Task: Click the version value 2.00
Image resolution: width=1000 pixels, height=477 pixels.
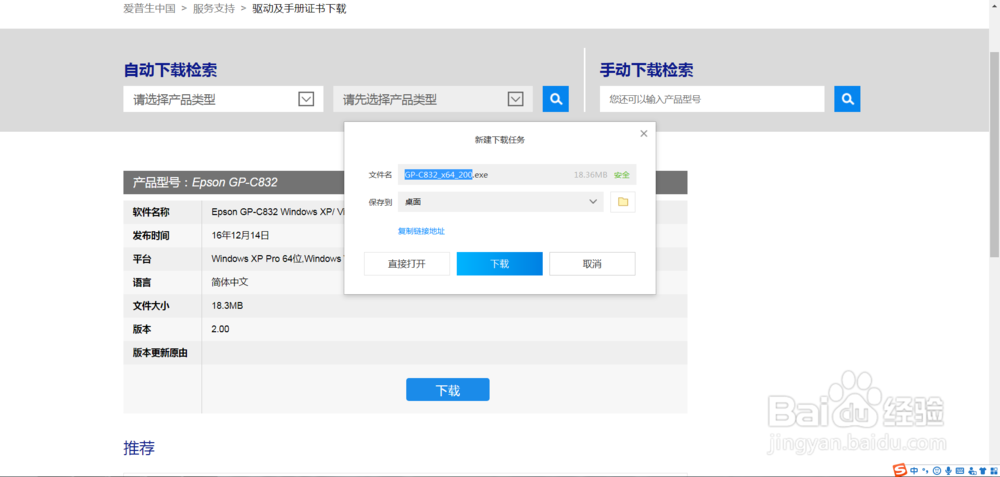Action: pos(220,330)
